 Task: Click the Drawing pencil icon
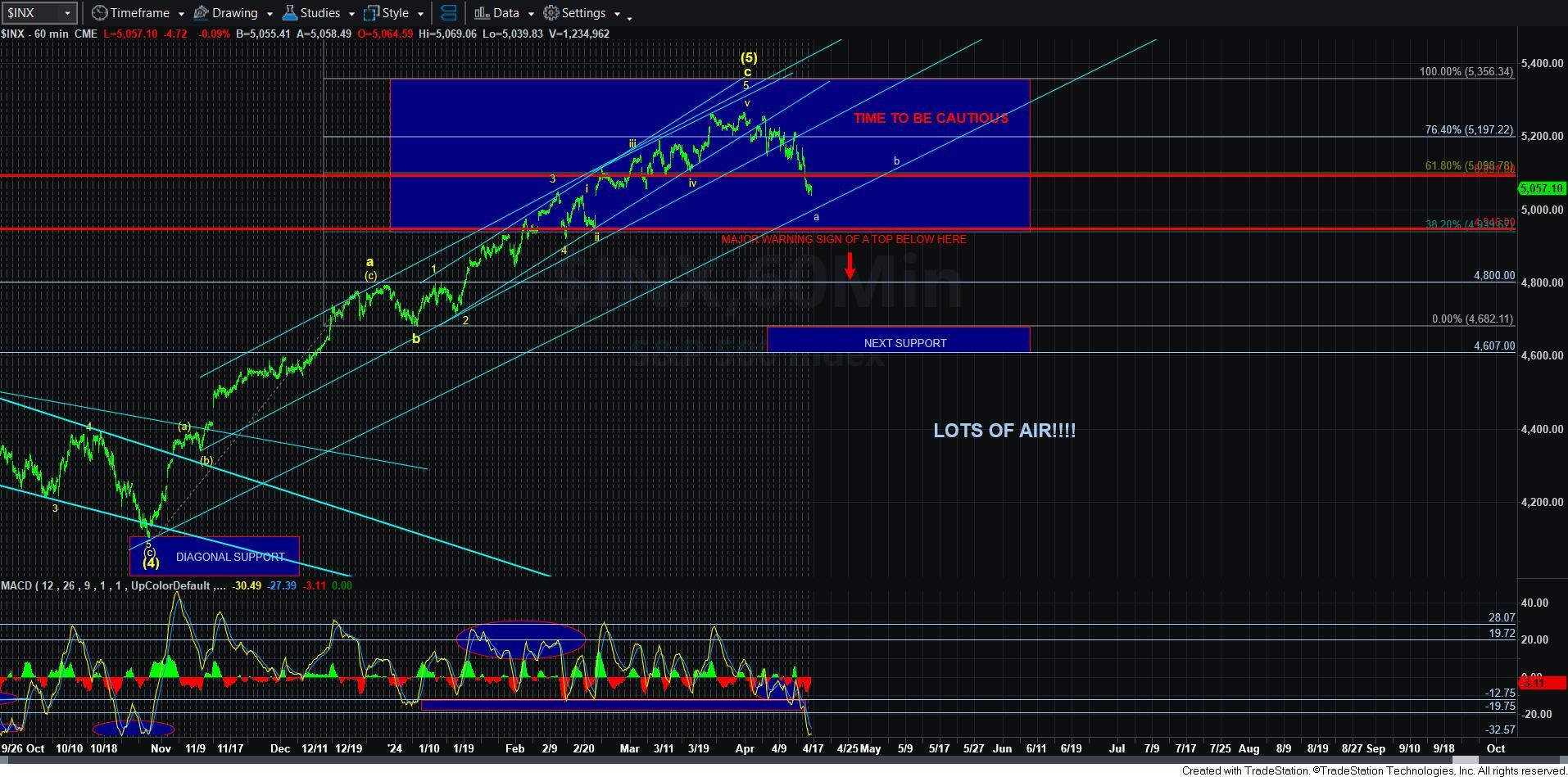tap(201, 13)
